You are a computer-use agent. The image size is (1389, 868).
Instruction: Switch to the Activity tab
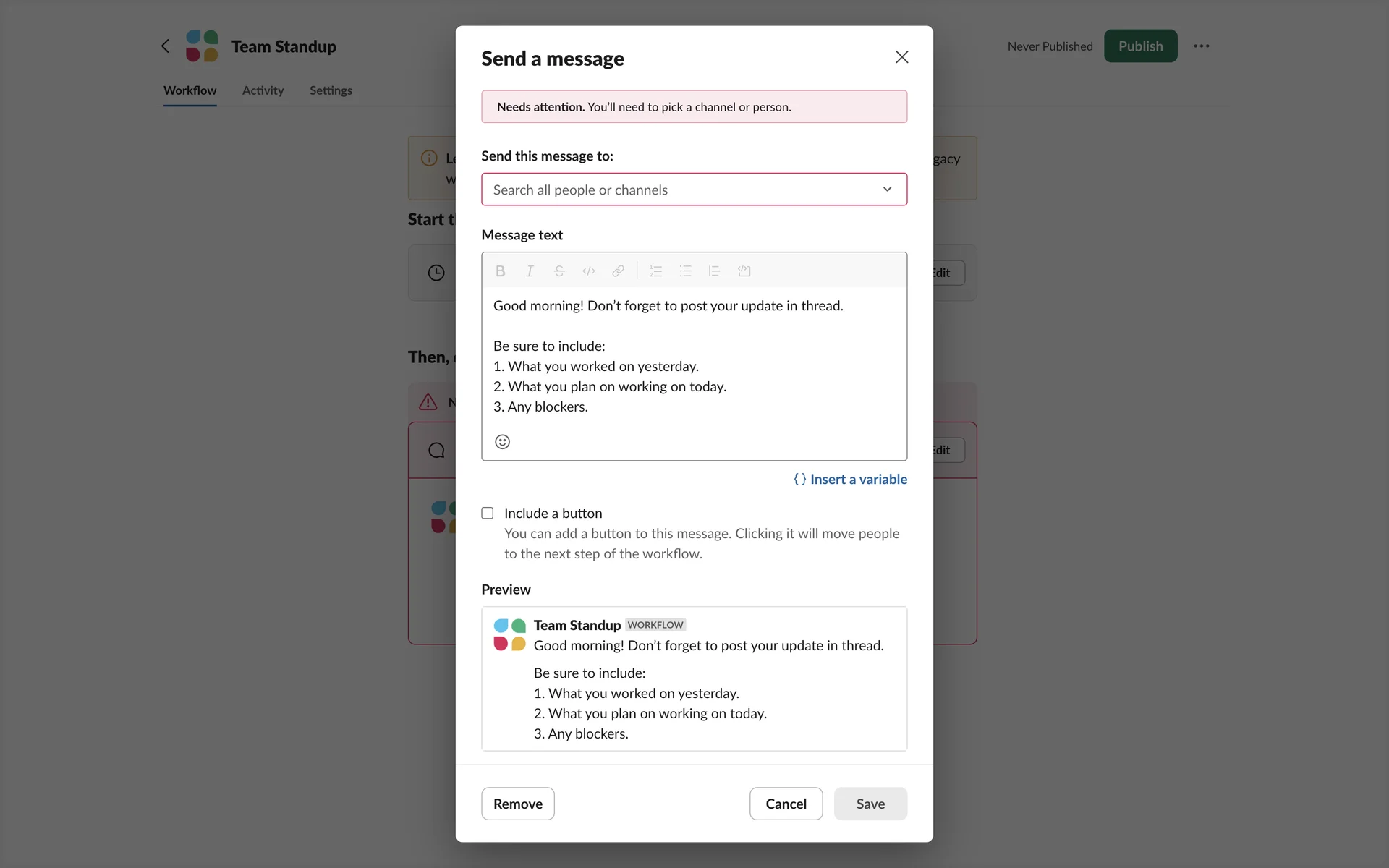263,90
